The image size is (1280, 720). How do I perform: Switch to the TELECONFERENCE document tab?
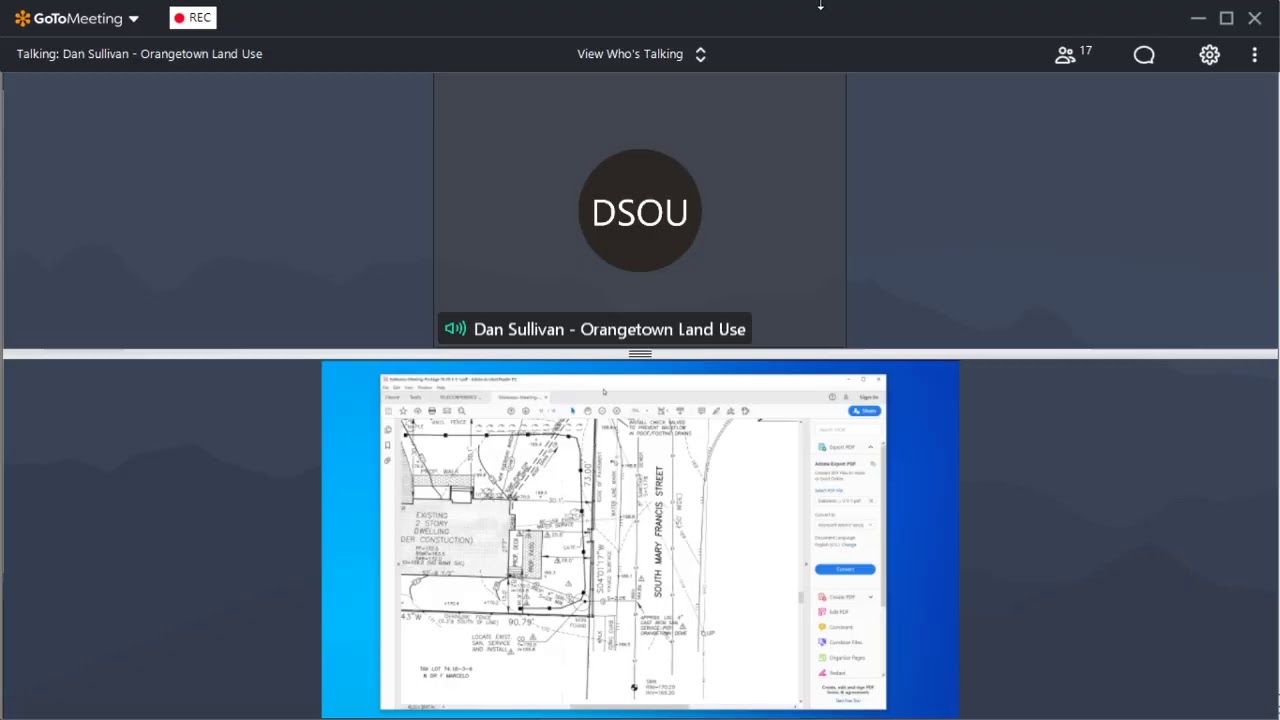(460, 397)
